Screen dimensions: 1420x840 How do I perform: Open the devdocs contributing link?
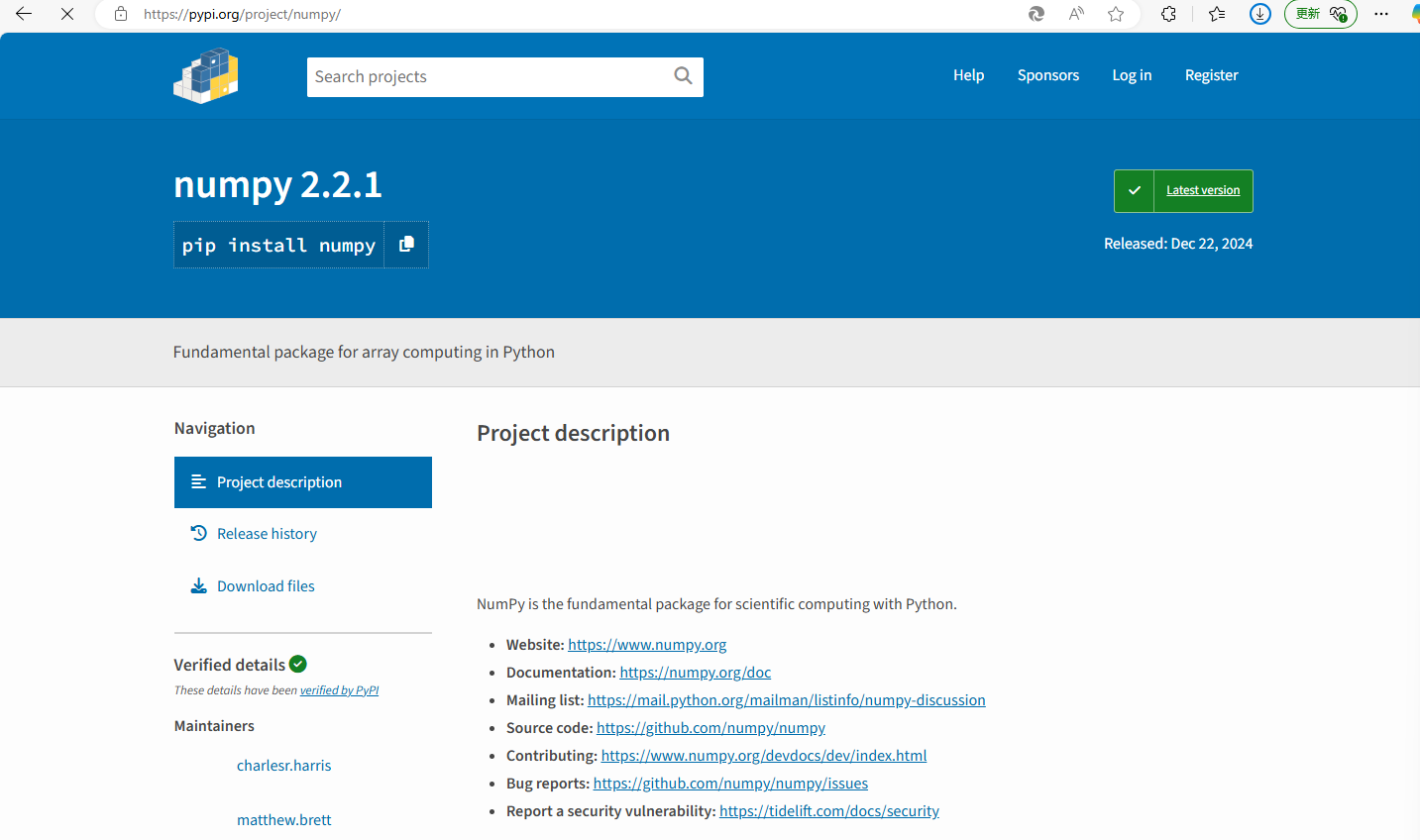tap(764, 756)
